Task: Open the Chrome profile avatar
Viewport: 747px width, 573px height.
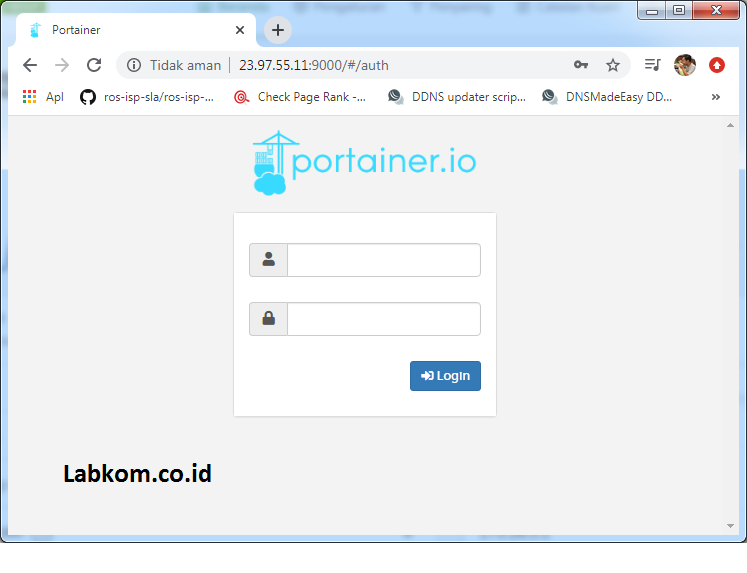Action: (684, 65)
